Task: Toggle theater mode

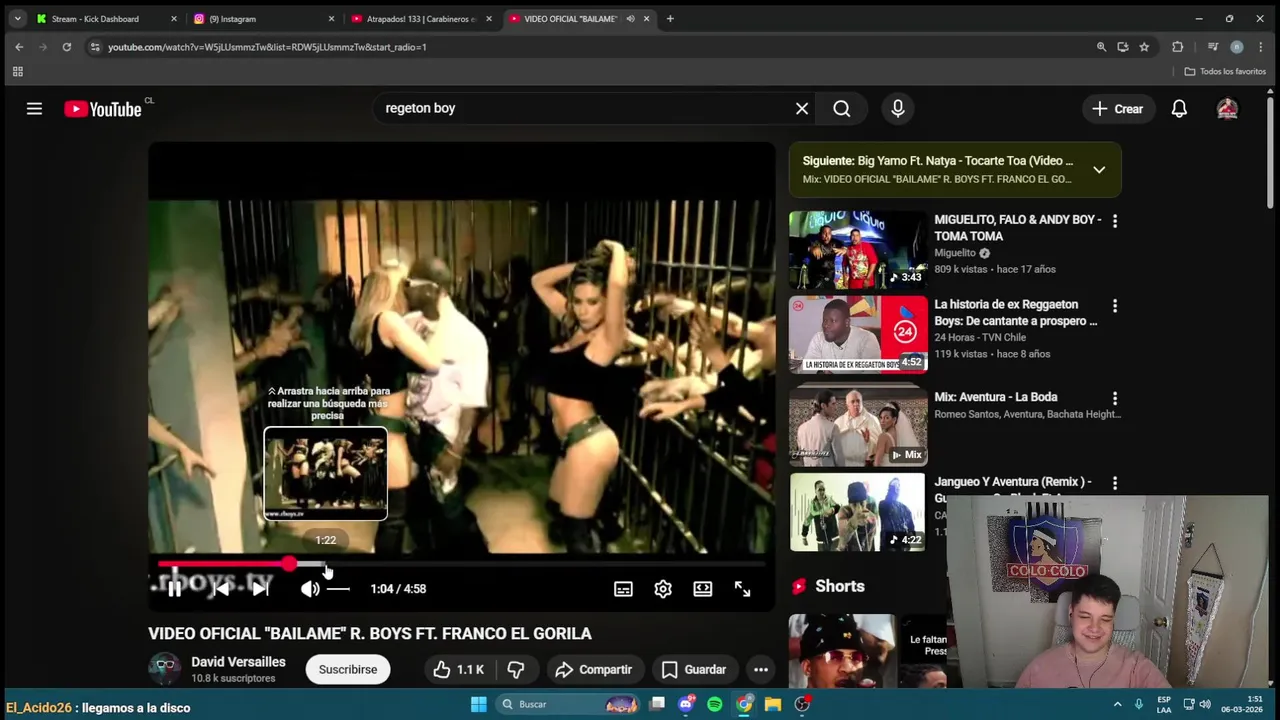Action: tap(703, 589)
